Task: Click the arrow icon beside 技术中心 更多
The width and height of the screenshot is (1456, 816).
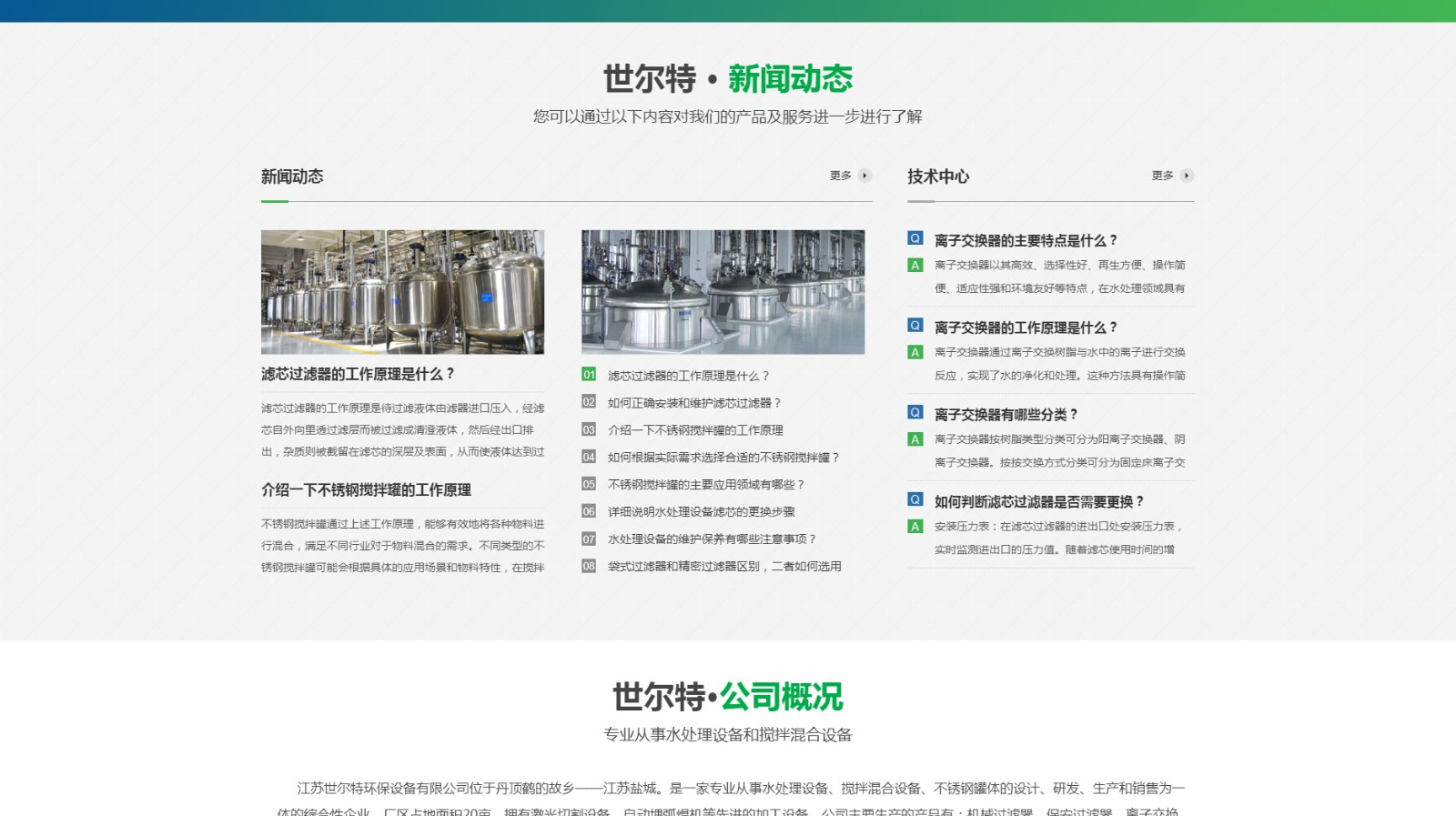Action: pyautogui.click(x=1187, y=176)
